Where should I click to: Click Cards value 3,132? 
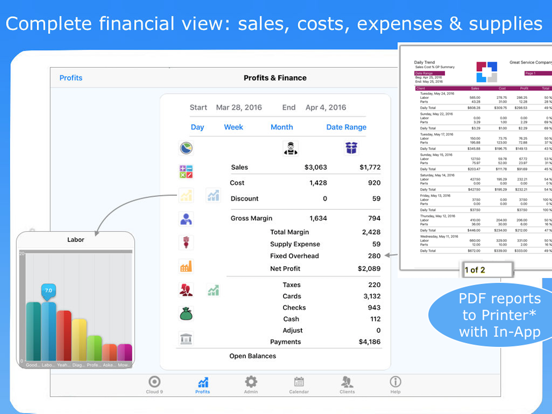pyautogui.click(x=372, y=296)
